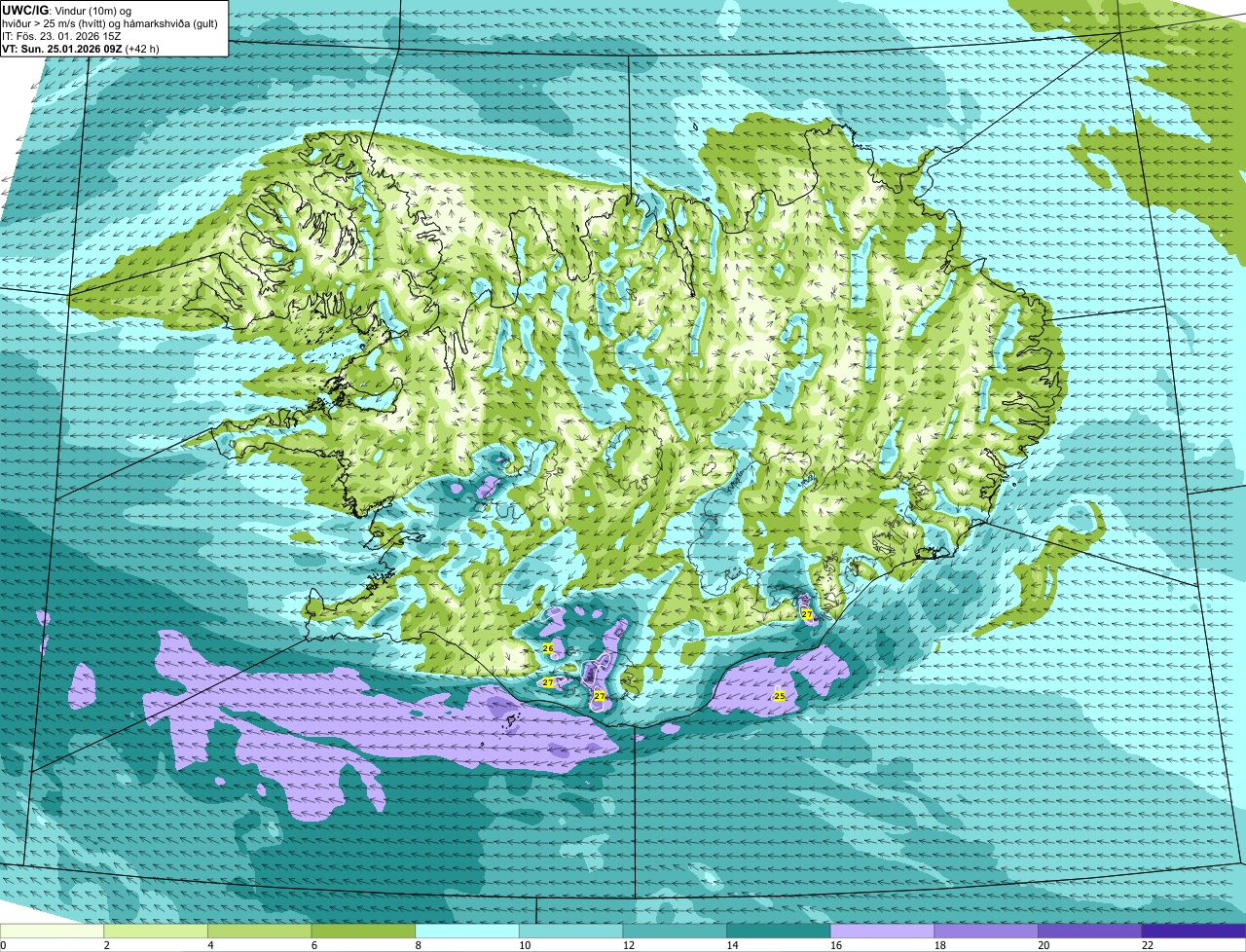
Task: Select the "IT: Fös. 23. 01. 2026 15Z" line
Action: [x=62, y=34]
